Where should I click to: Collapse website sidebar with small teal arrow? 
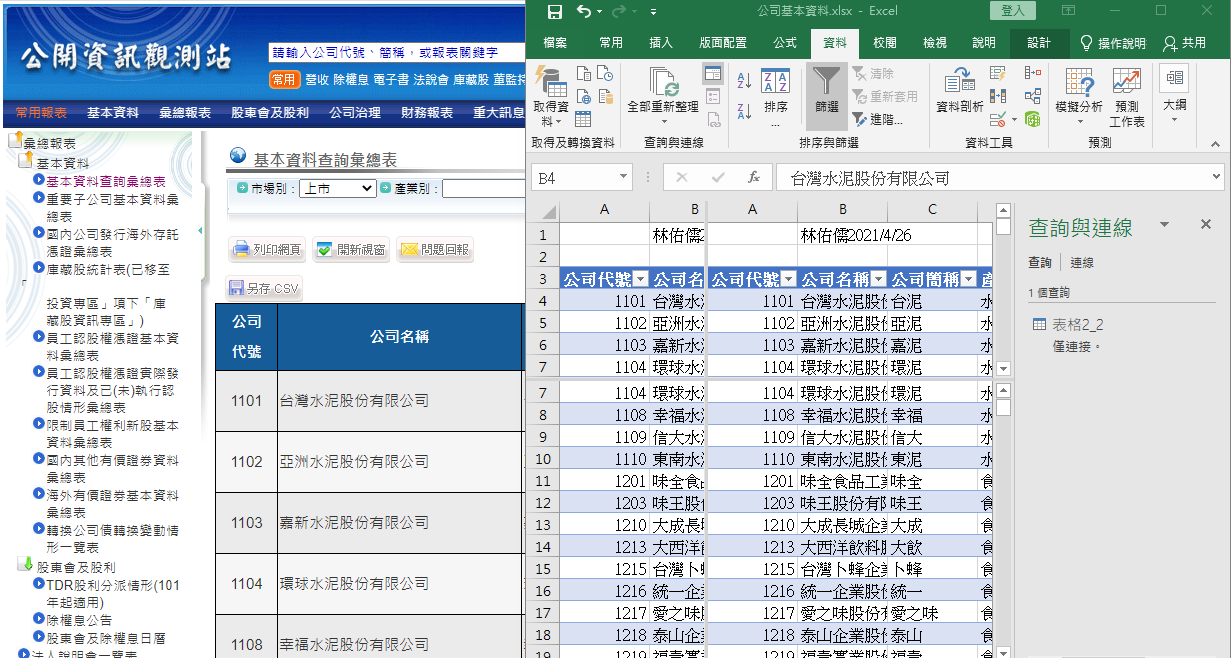pos(200,231)
